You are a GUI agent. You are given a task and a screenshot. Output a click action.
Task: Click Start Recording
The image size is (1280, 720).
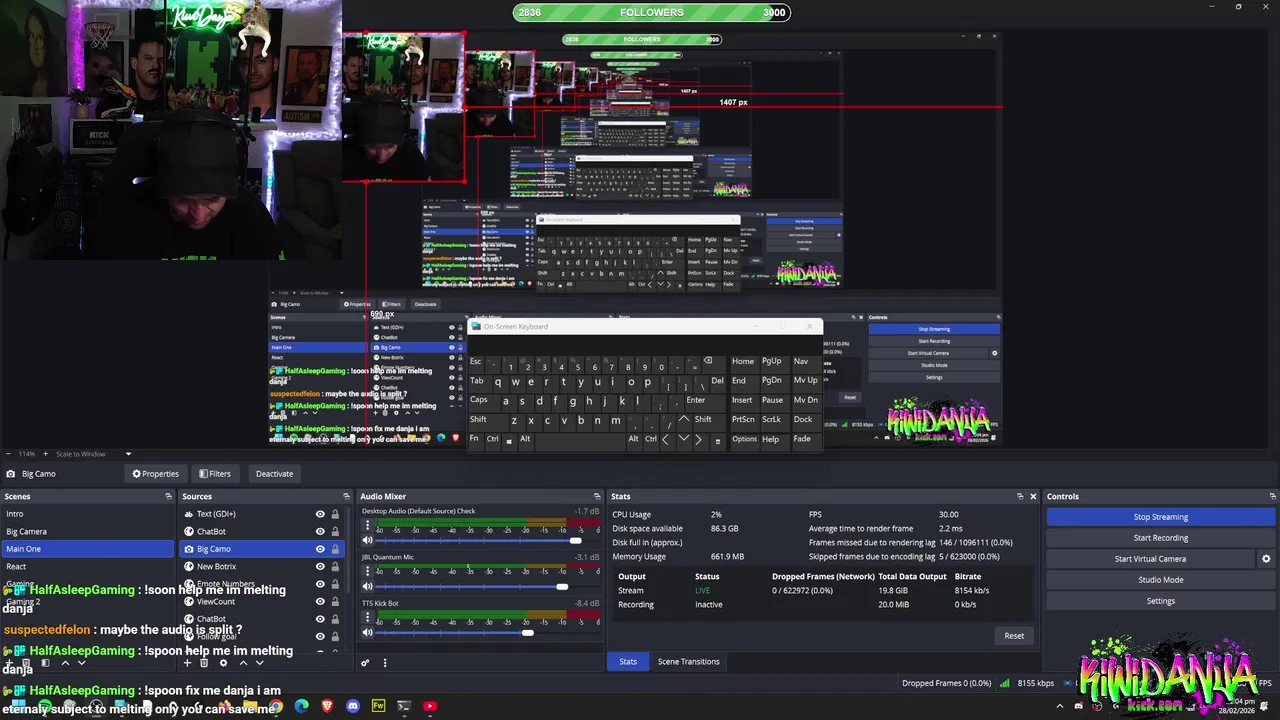pos(1161,538)
